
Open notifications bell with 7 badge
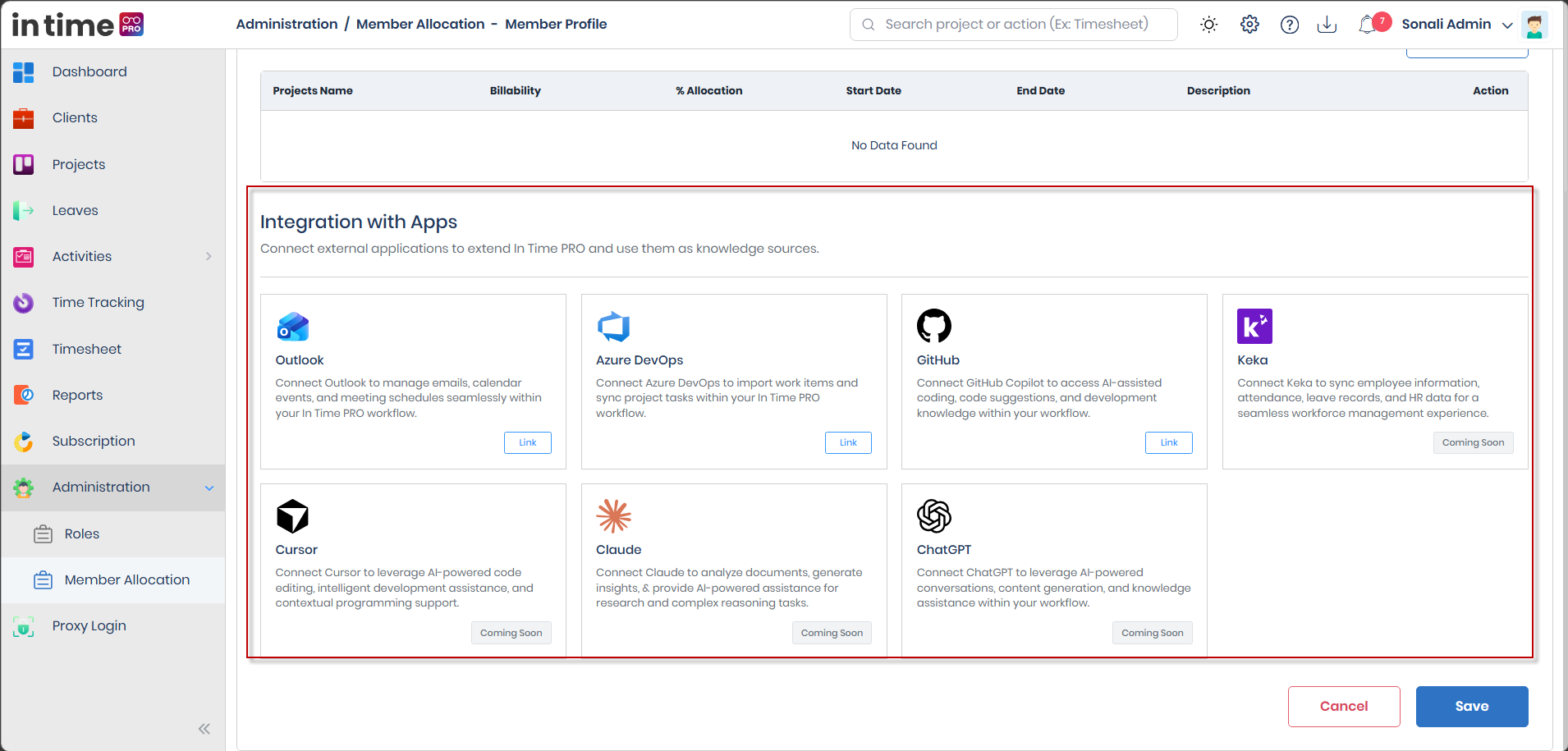point(1372,24)
